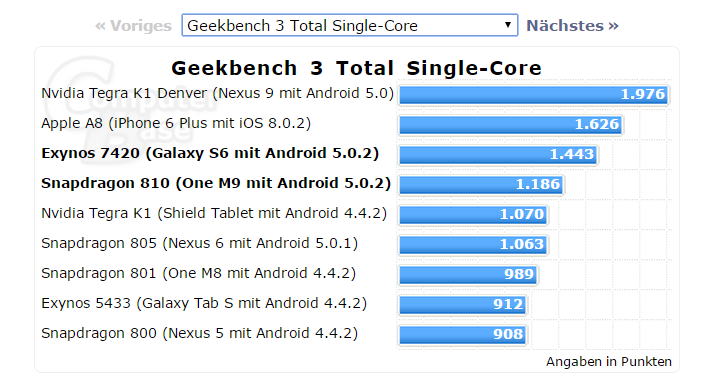Go to the Nächstes » chart
The height and width of the screenshot is (378, 701).
(x=572, y=25)
